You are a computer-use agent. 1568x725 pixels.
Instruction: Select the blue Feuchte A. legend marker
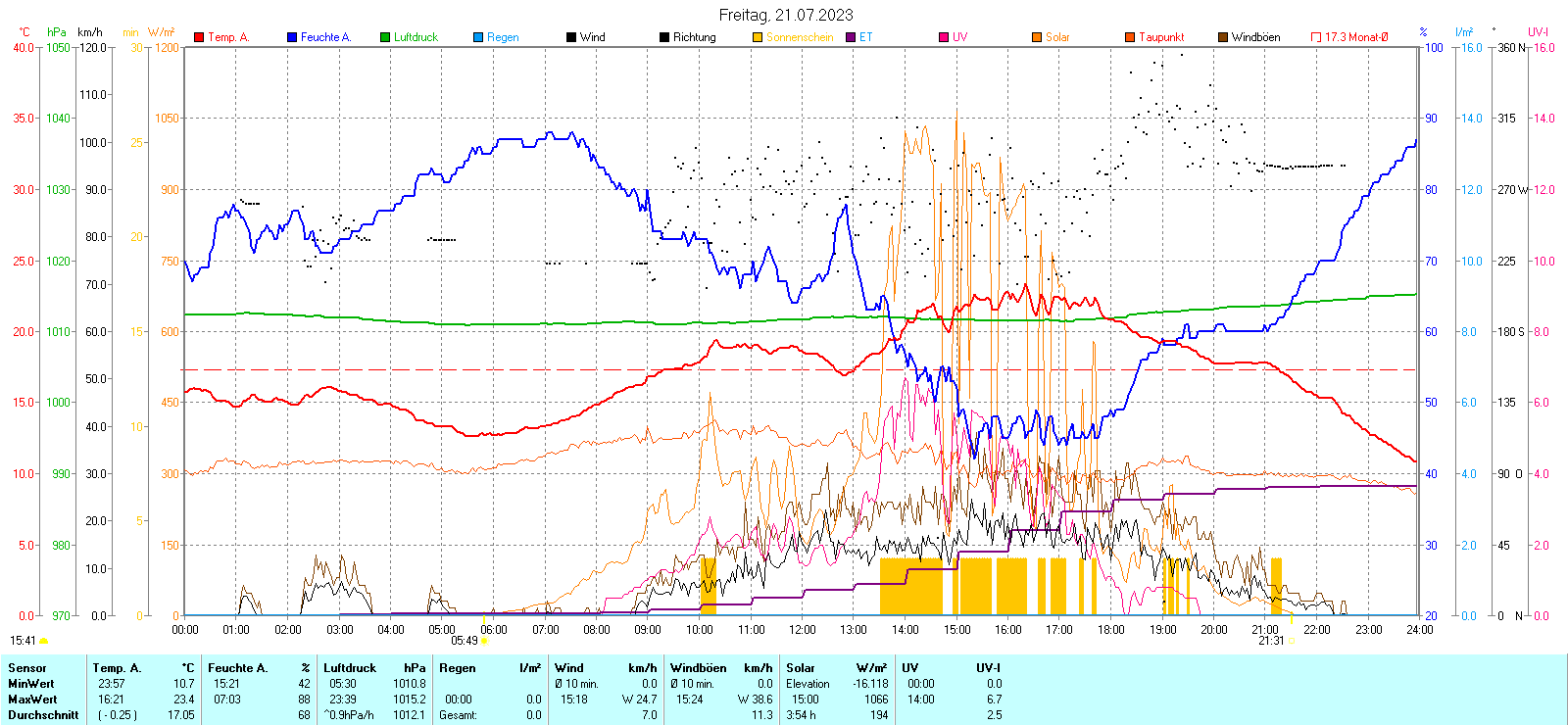(x=292, y=37)
